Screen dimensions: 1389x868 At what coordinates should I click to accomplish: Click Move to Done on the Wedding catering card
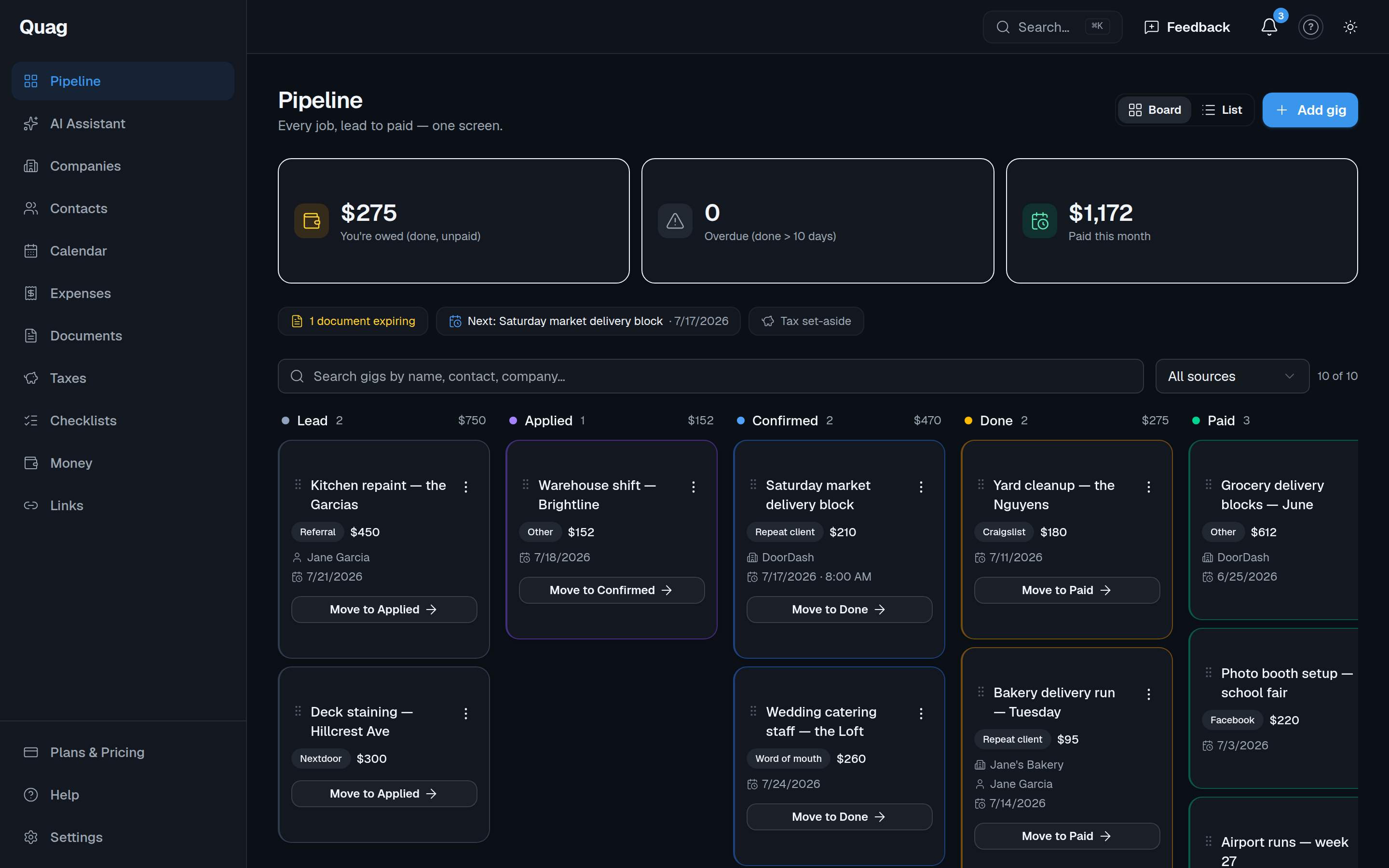click(839, 817)
